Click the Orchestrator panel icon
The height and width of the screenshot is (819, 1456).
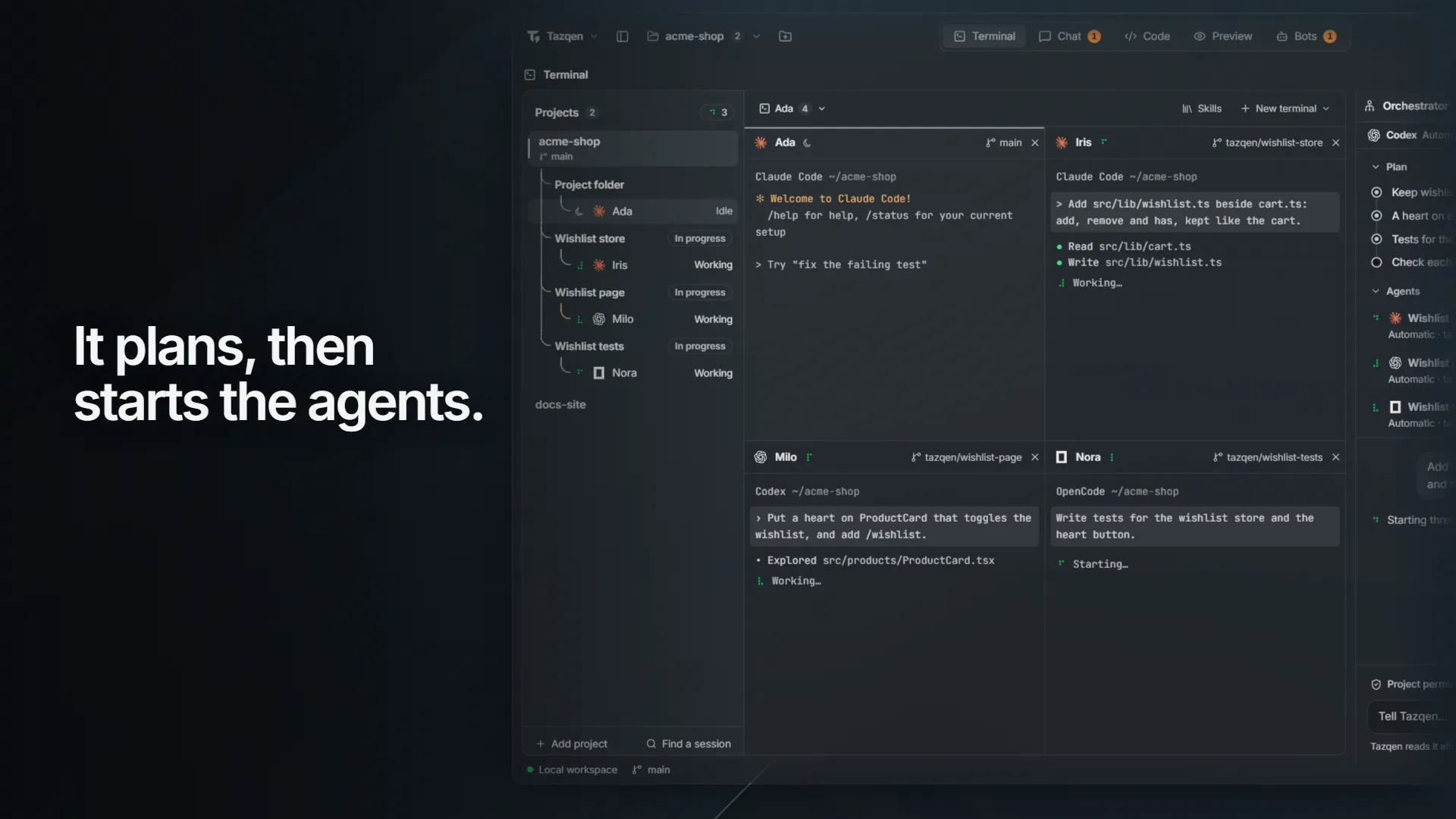(x=1370, y=106)
